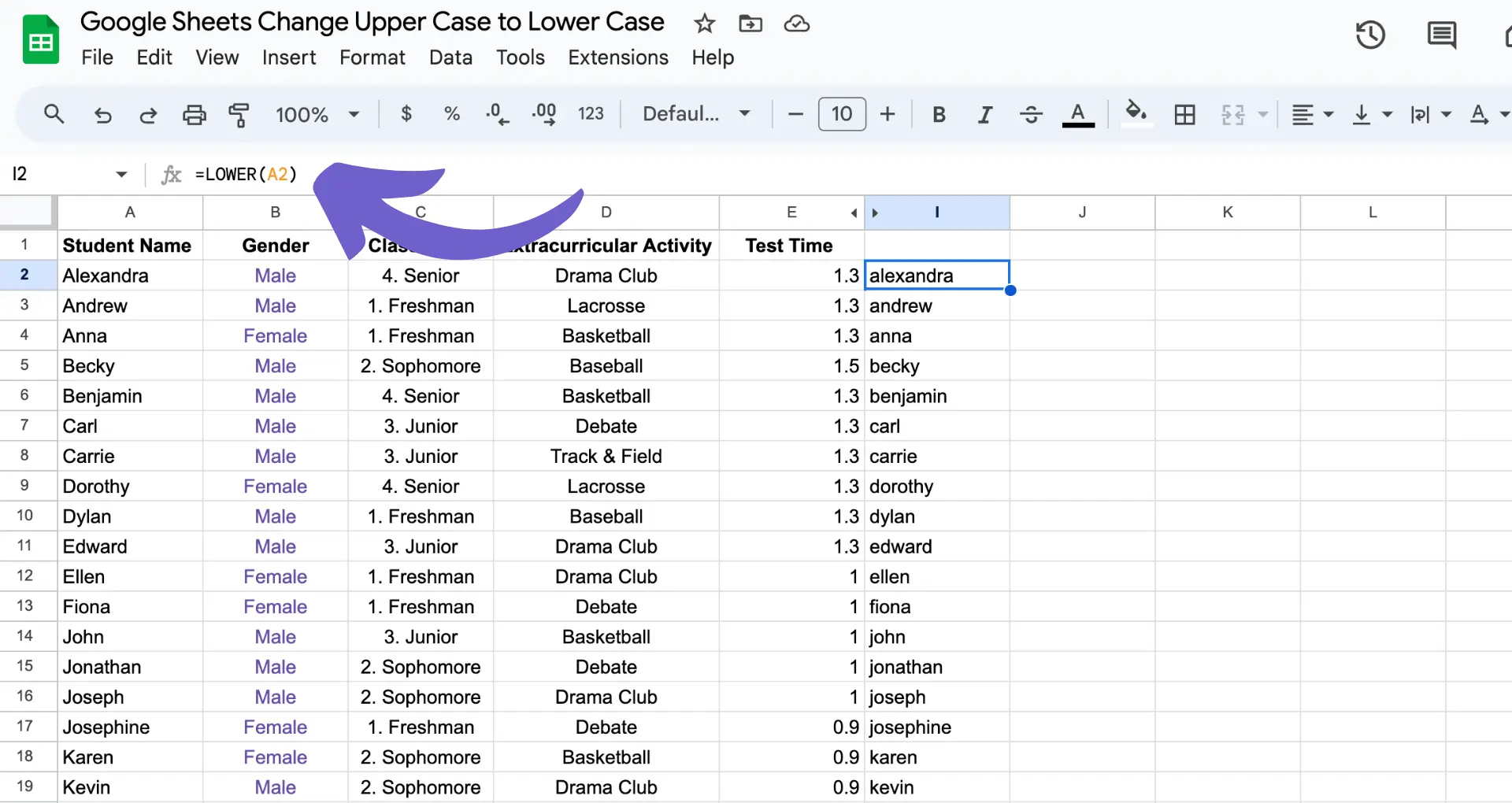Screen dimensions: 1512x803
Task: Toggle italic formatting
Action: click(x=984, y=115)
